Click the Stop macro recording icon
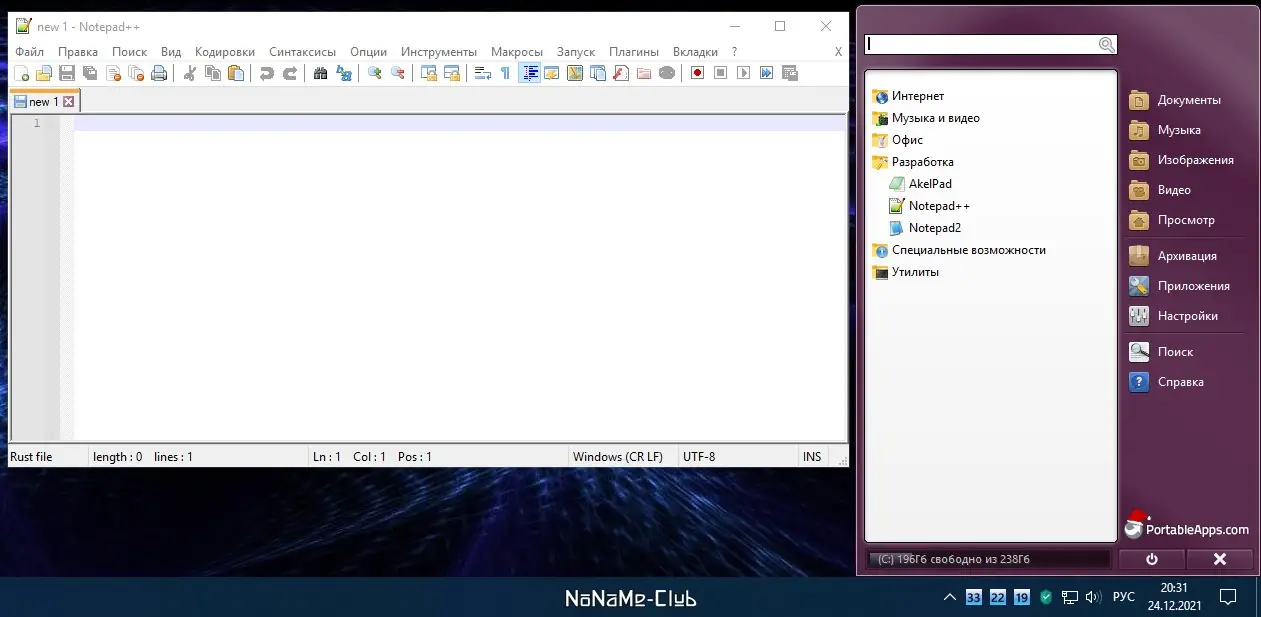 pos(720,73)
